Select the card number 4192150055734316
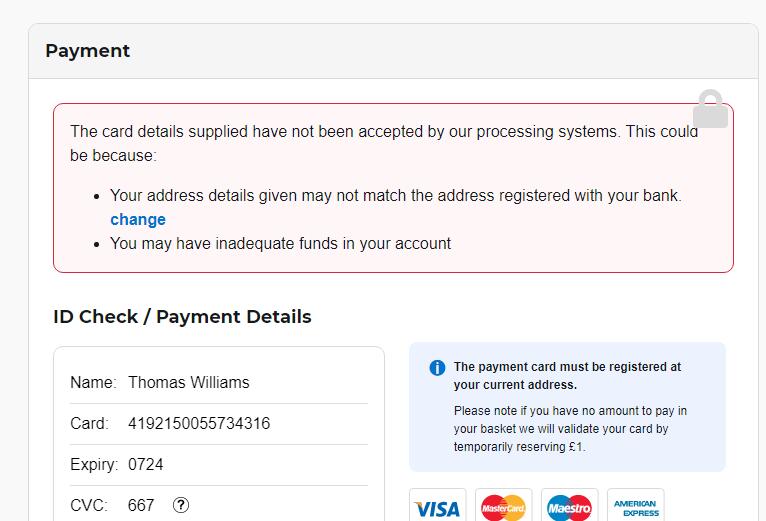This screenshot has width=766, height=521. [x=199, y=423]
